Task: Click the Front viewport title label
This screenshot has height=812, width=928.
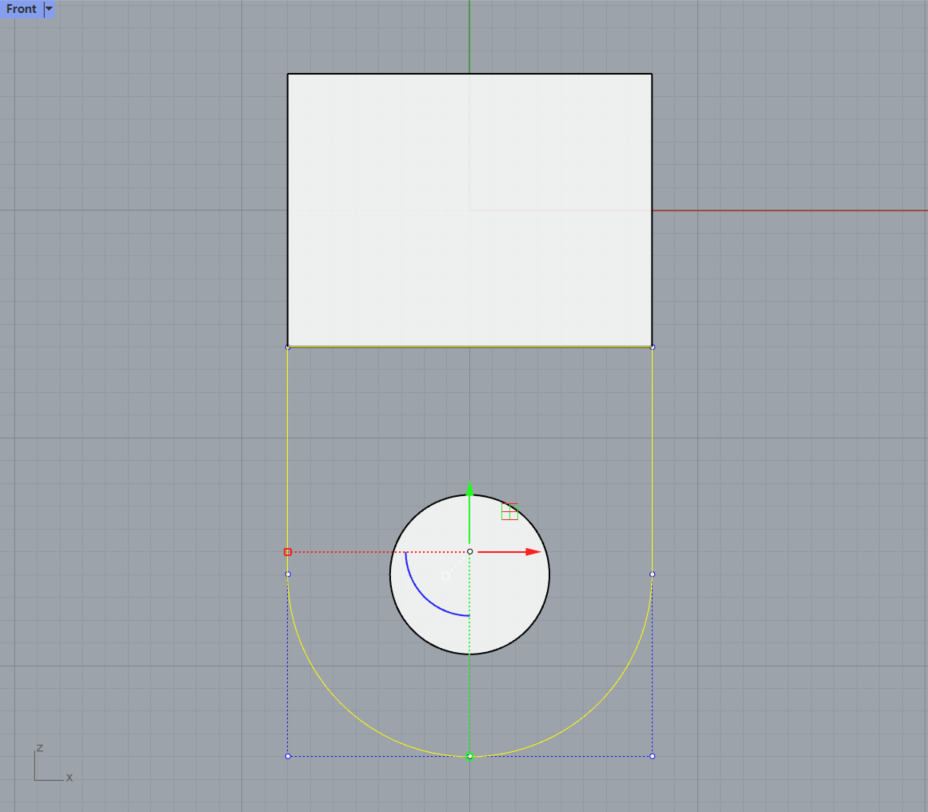Action: pyautogui.click(x=21, y=9)
